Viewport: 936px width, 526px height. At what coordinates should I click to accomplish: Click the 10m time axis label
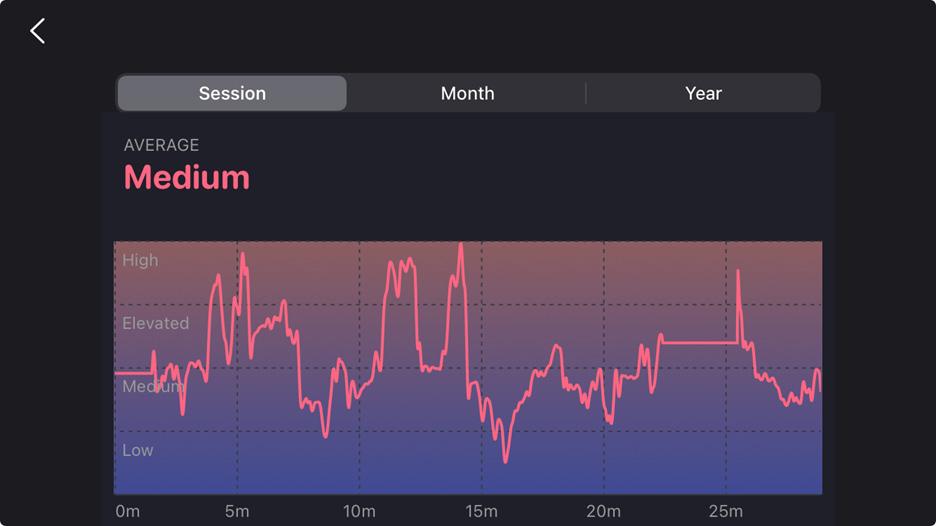click(359, 511)
